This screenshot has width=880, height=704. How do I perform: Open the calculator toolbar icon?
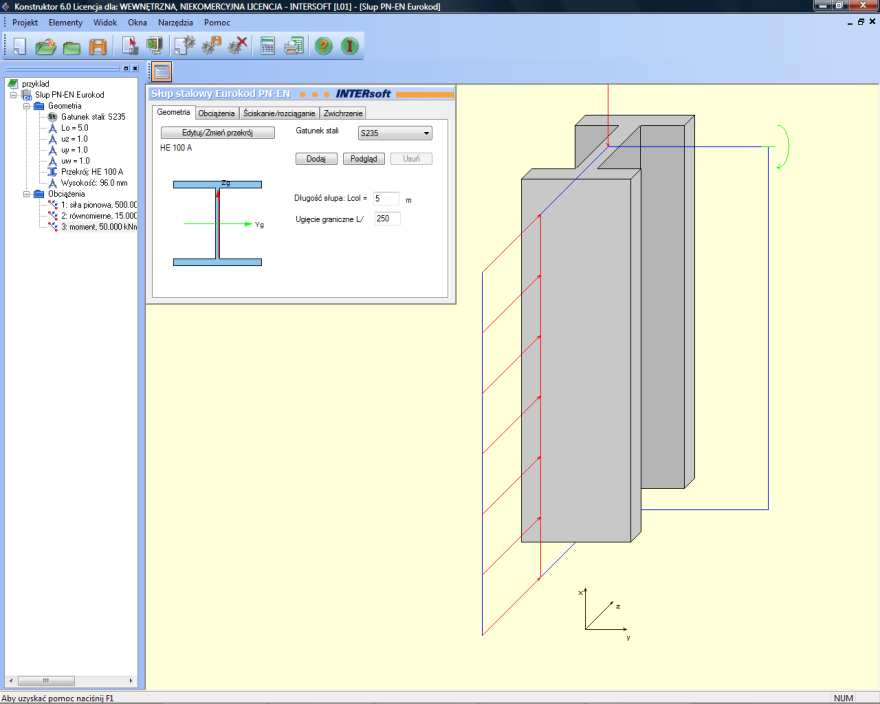[268, 46]
